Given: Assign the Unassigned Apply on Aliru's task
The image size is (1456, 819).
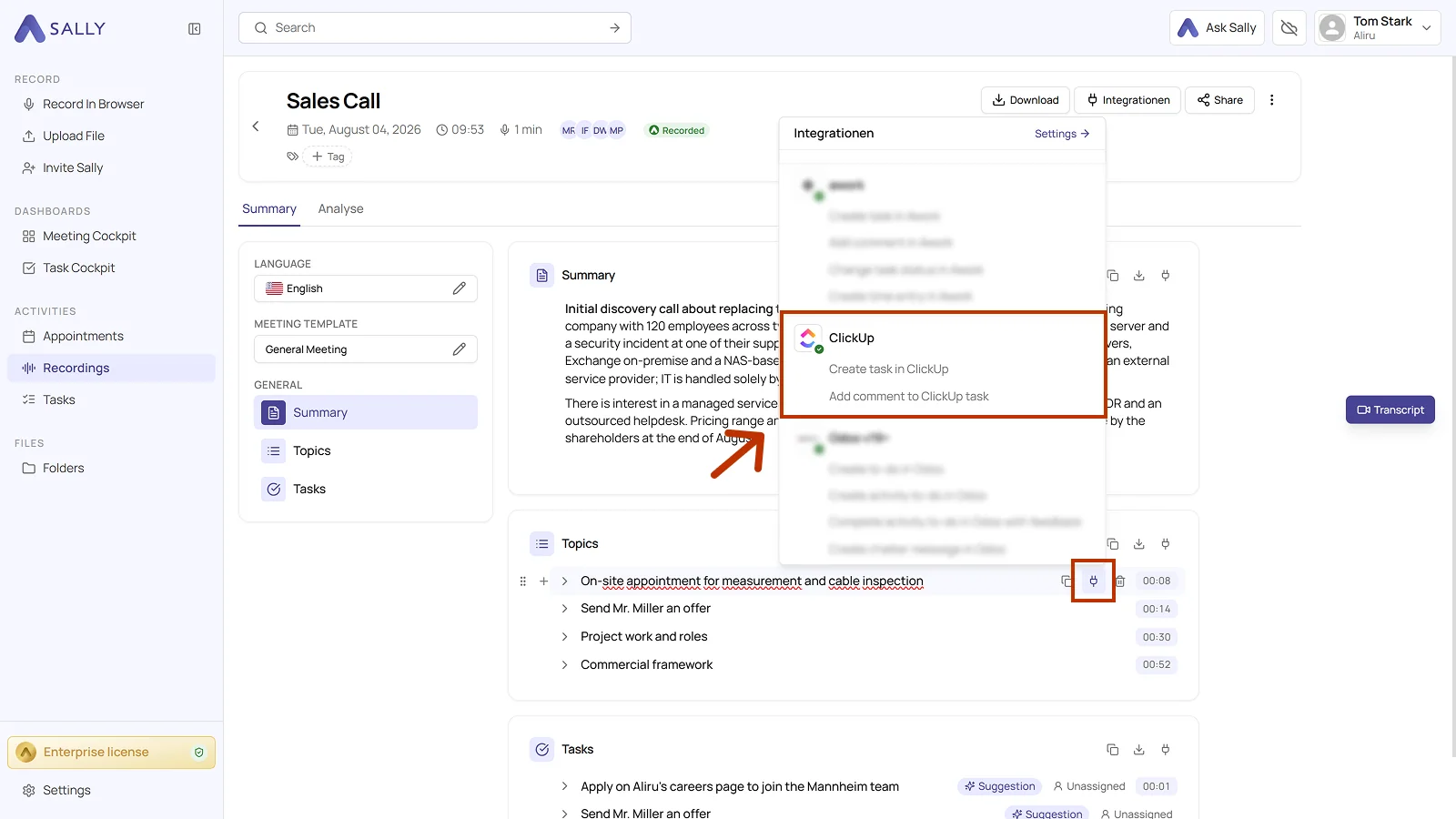Looking at the screenshot, I should (x=1089, y=786).
